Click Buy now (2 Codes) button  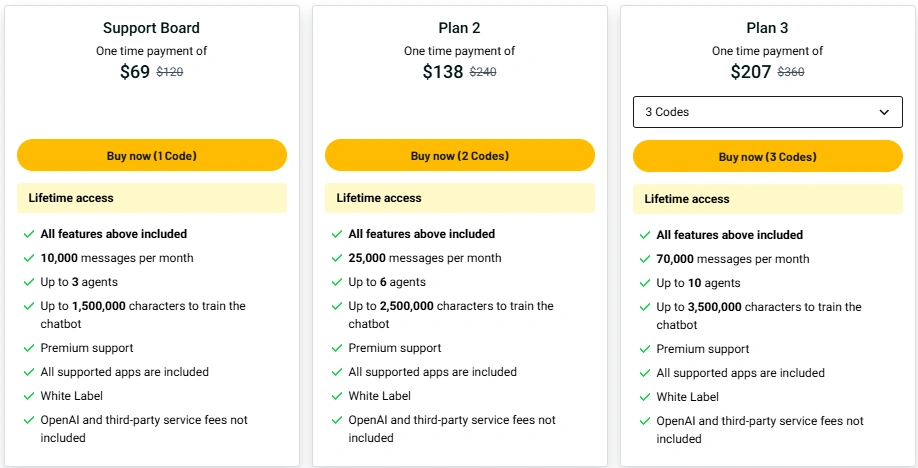point(460,155)
